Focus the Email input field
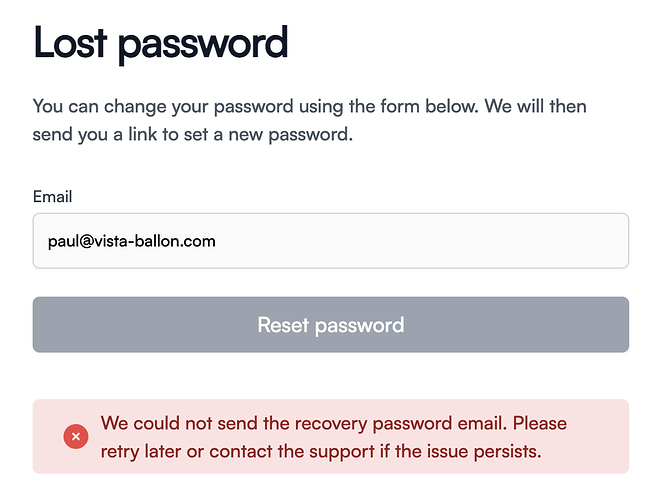The width and height of the screenshot is (670, 500). coord(331,241)
